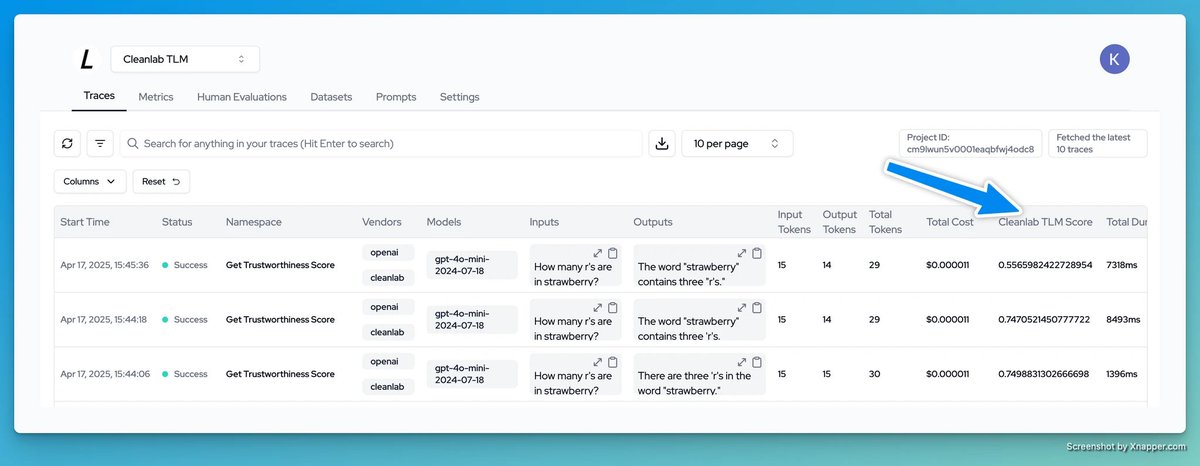Open the filter options icon

(x=100, y=143)
